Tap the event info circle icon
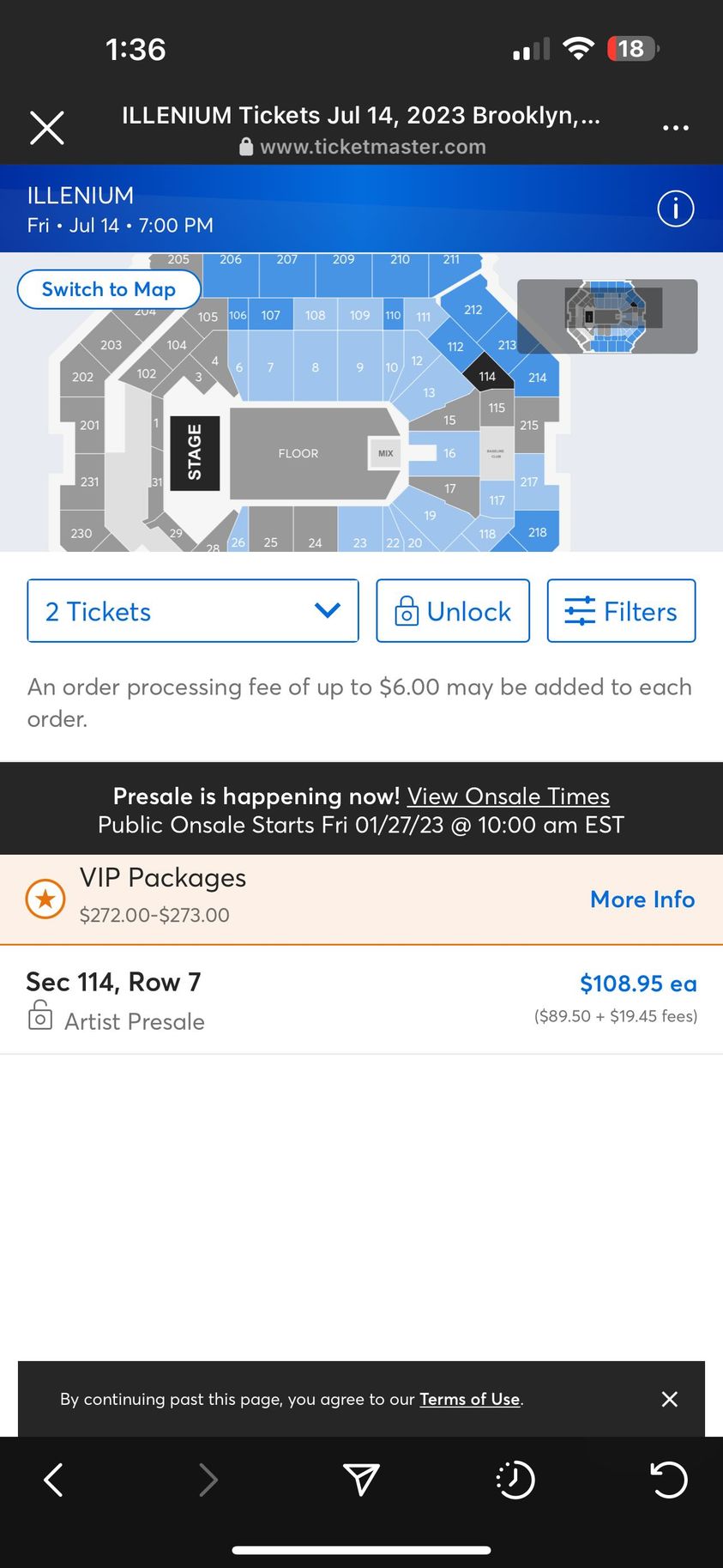The width and height of the screenshot is (723, 1568). coord(675,209)
